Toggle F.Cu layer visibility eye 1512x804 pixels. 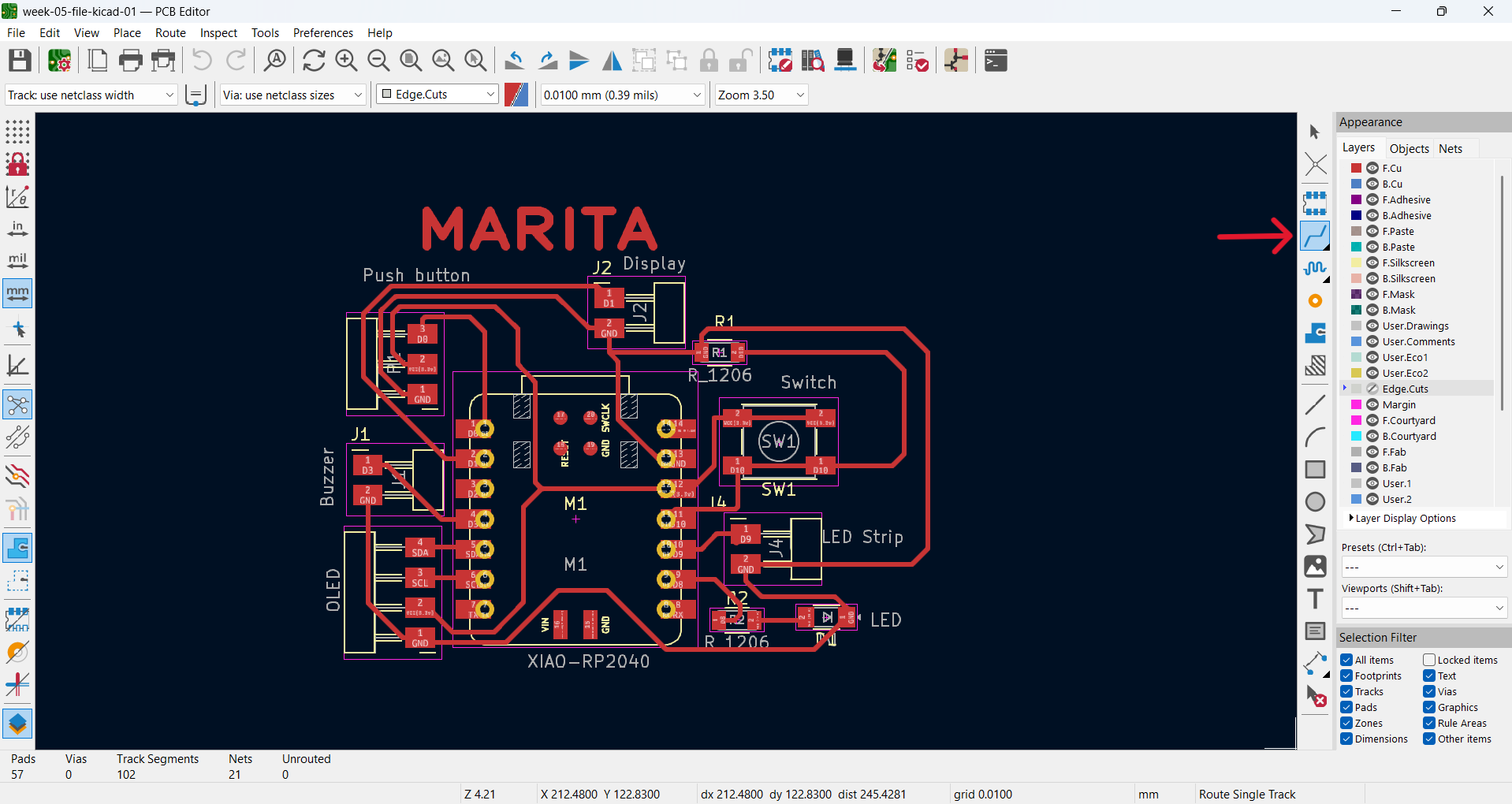(1372, 168)
